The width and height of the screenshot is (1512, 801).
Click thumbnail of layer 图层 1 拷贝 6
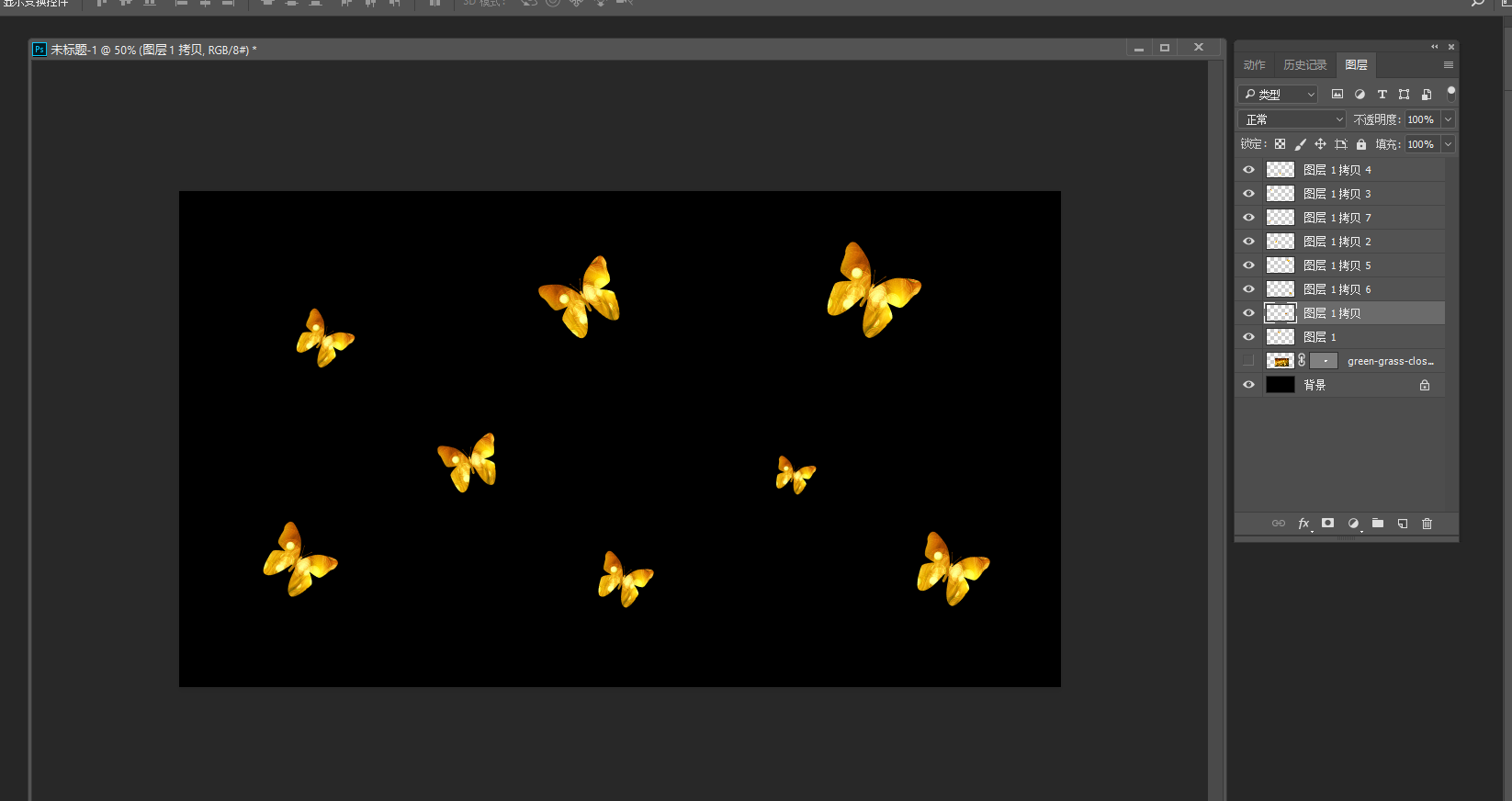(1281, 289)
